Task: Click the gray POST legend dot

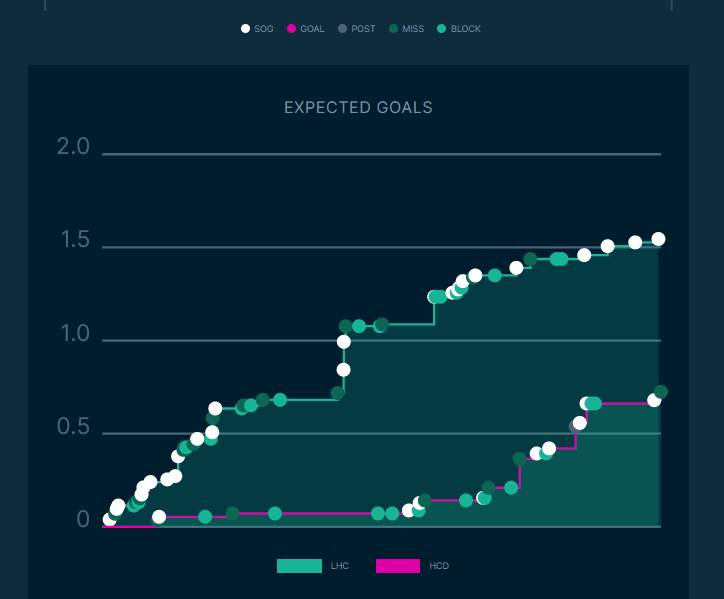Action: click(342, 29)
